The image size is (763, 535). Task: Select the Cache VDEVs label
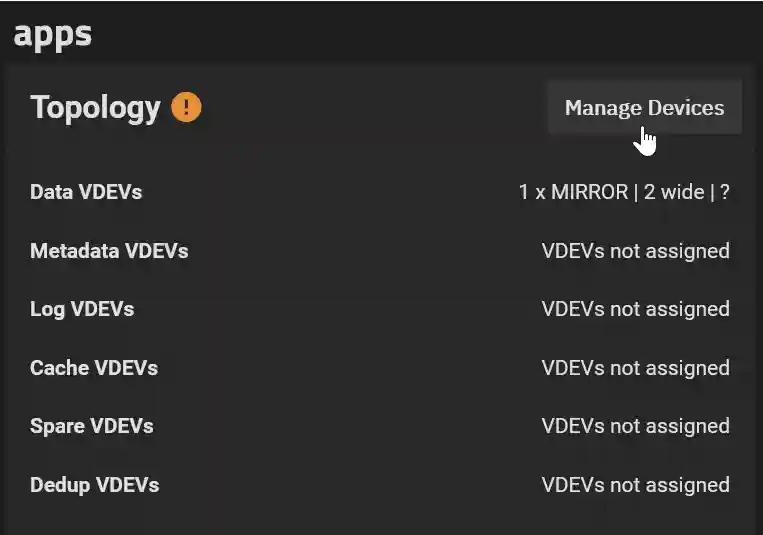point(94,368)
